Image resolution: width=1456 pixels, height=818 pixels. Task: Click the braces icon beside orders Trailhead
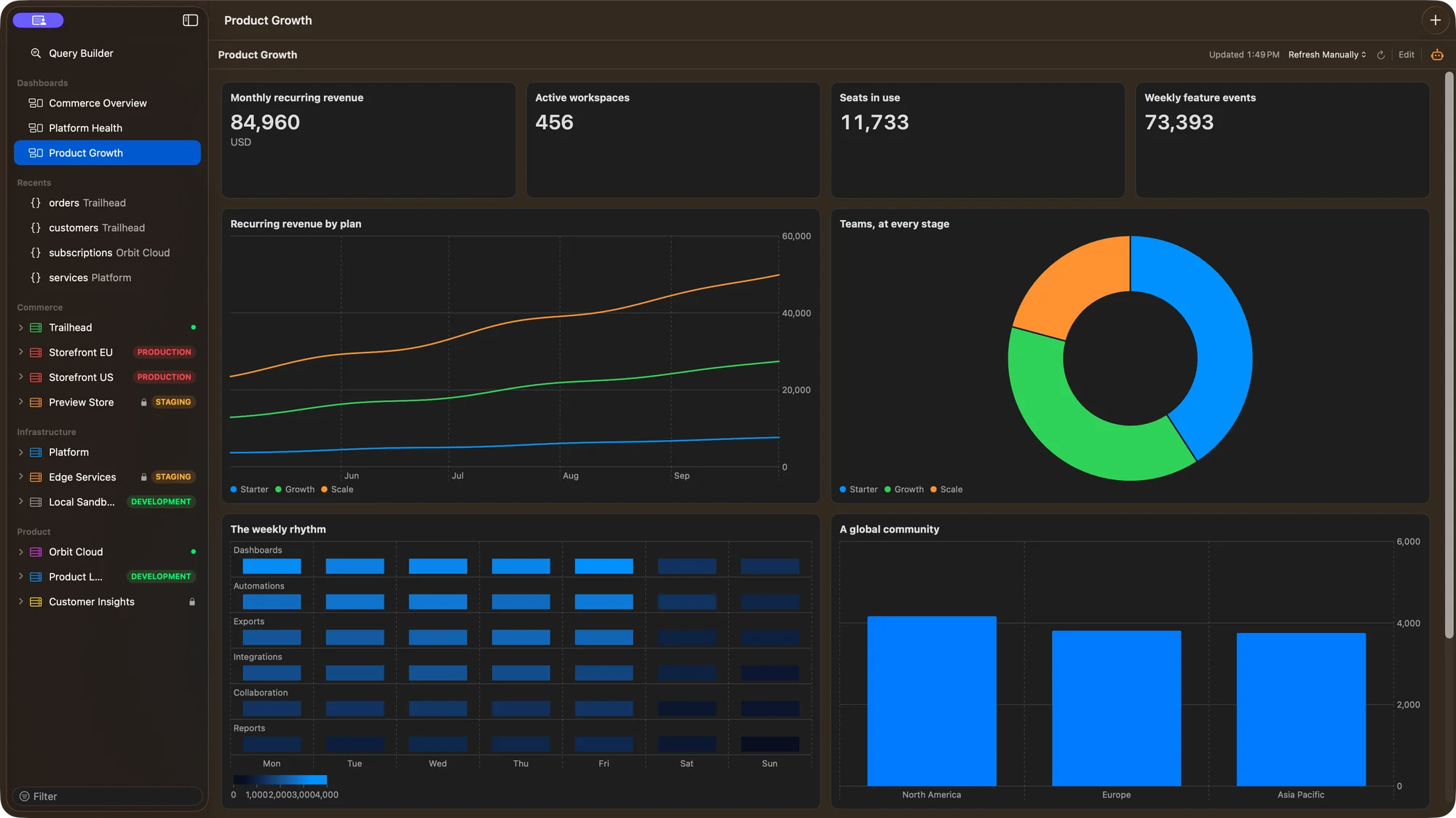click(36, 203)
